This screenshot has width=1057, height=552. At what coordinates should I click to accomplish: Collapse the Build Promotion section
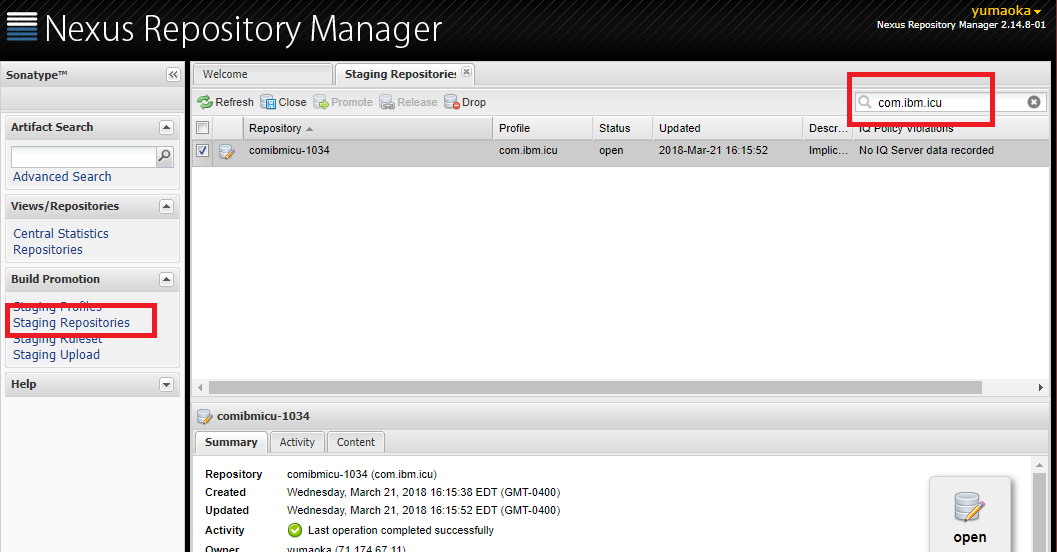click(x=166, y=279)
